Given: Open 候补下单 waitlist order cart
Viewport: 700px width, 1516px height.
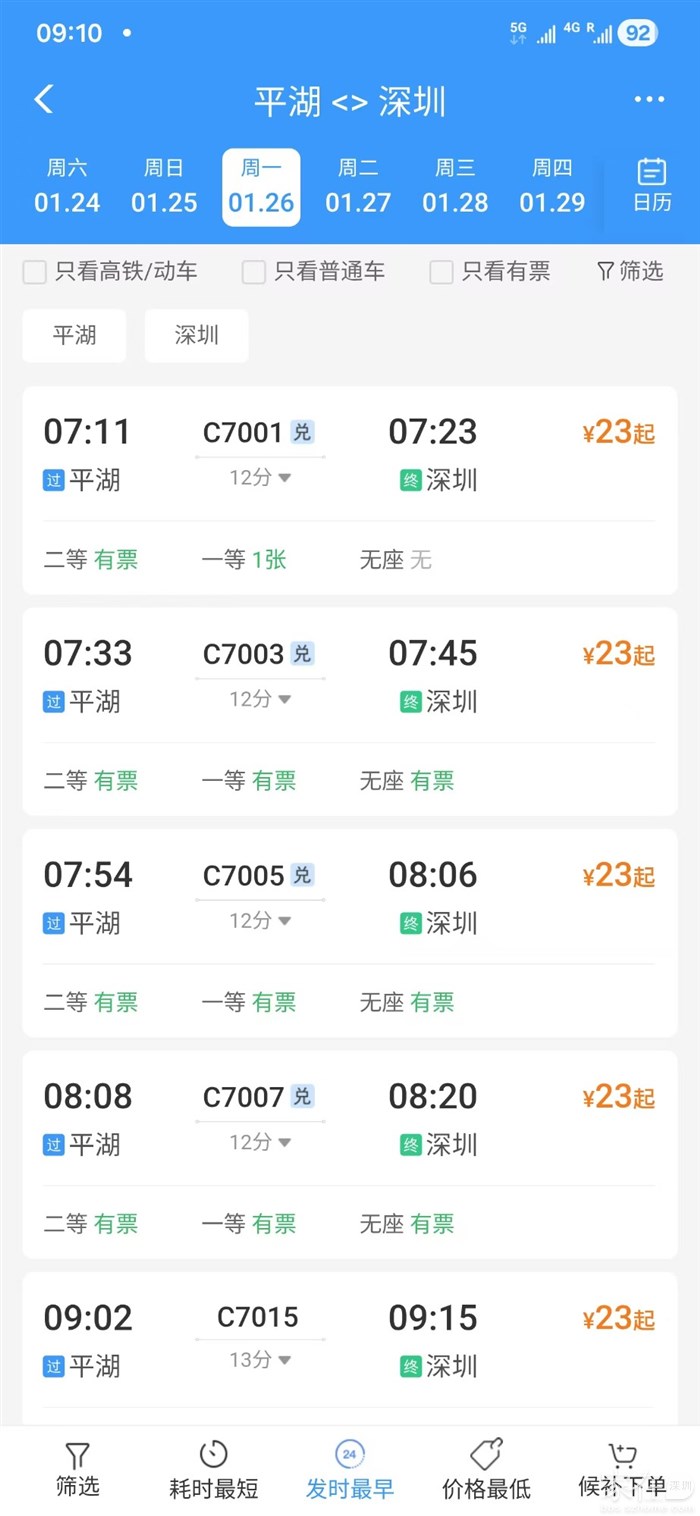Looking at the screenshot, I should pos(622,1470).
